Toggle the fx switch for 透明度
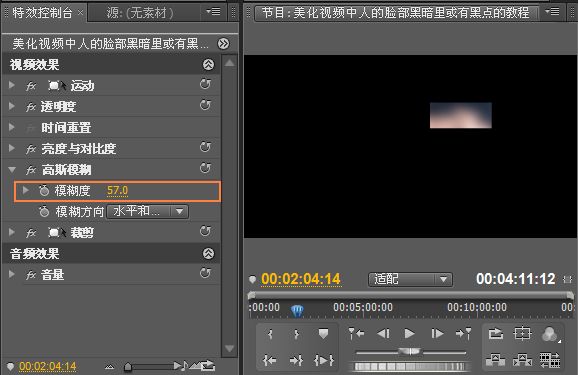Viewport: 578px width, 375px height. point(31,107)
